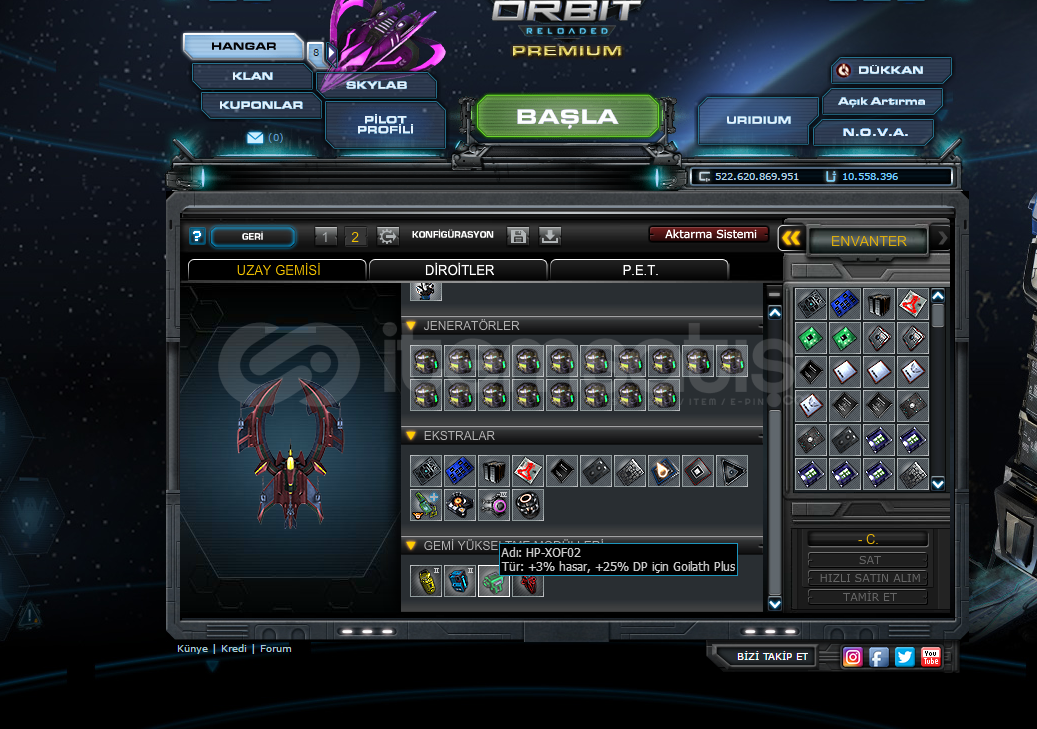Click the yellow double-chevron beside ENVANTER
The height and width of the screenshot is (729, 1037).
coord(792,238)
